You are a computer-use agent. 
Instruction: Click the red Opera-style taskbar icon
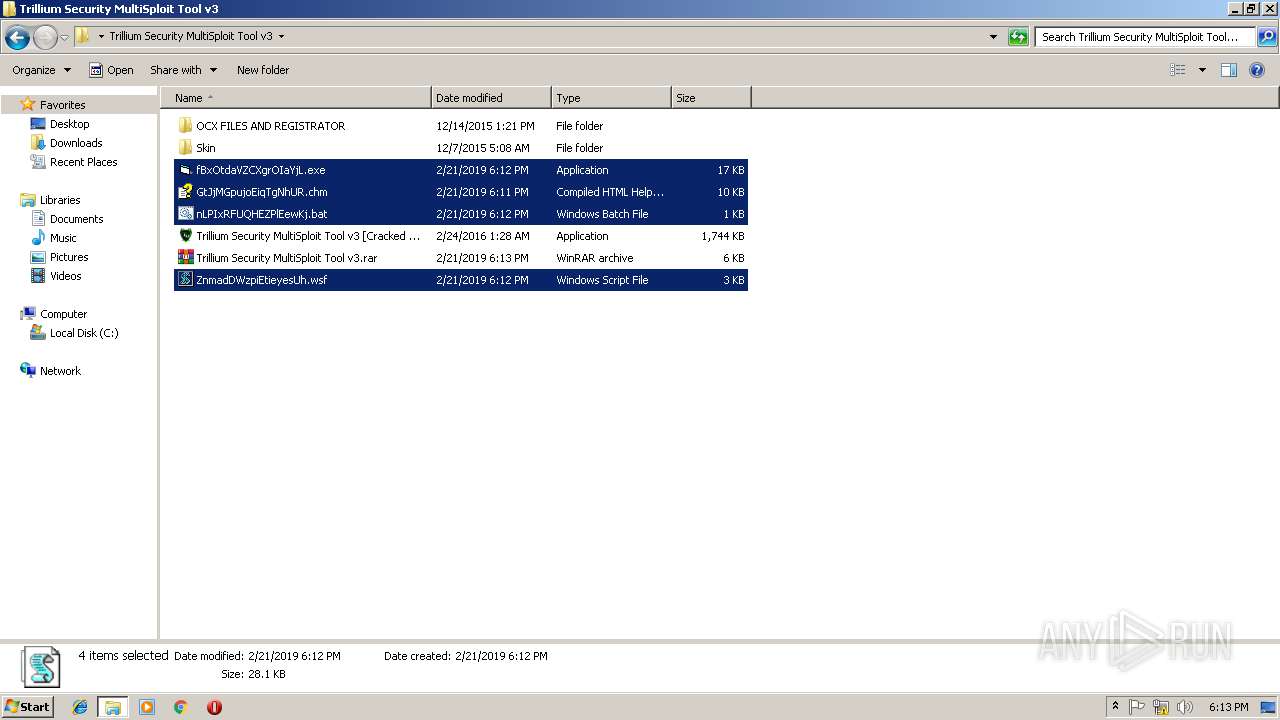coord(214,707)
